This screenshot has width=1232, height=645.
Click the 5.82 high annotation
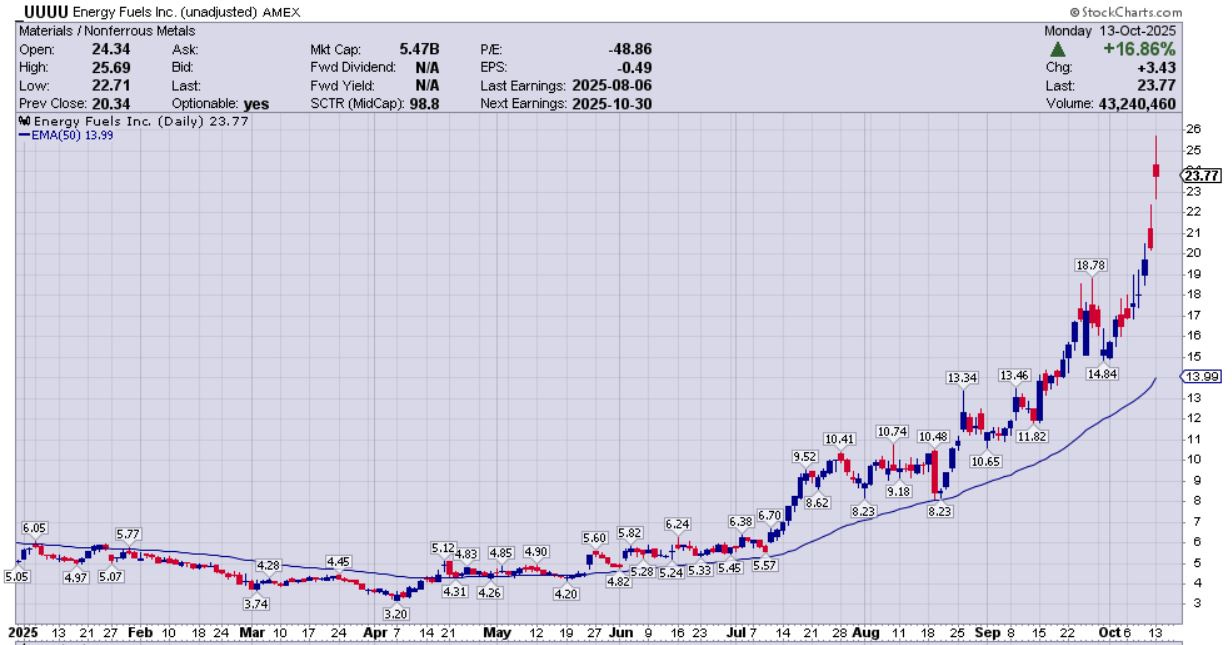click(x=630, y=533)
